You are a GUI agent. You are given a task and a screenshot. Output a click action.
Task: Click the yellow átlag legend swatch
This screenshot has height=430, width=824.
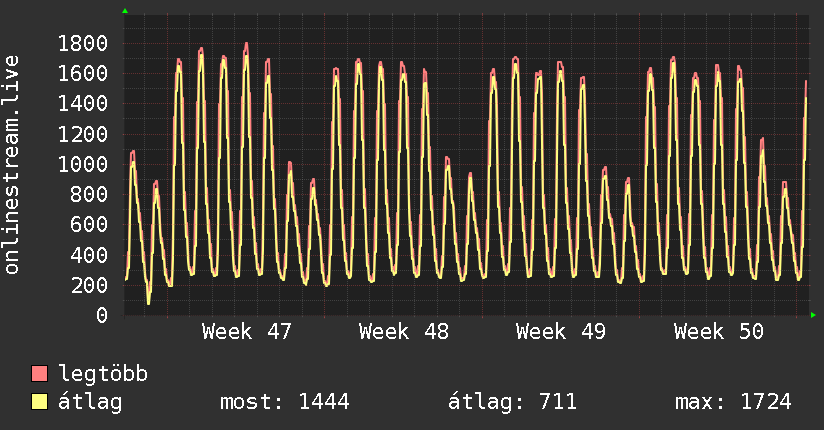[39, 402]
